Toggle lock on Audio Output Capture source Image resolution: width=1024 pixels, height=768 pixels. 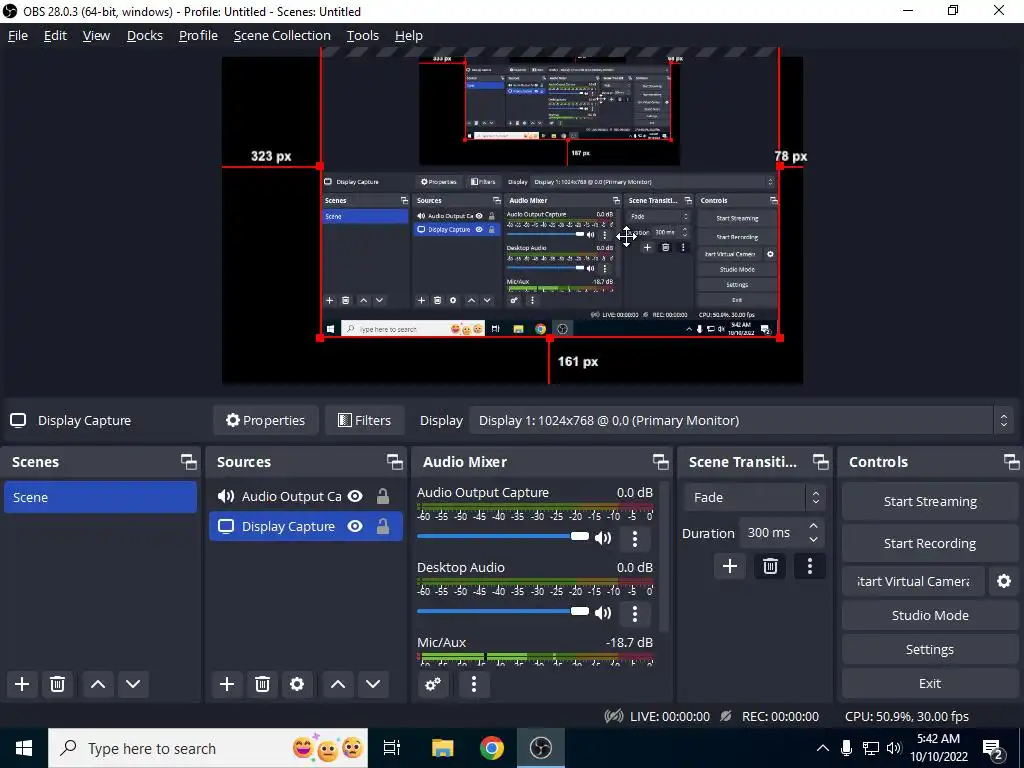click(383, 496)
